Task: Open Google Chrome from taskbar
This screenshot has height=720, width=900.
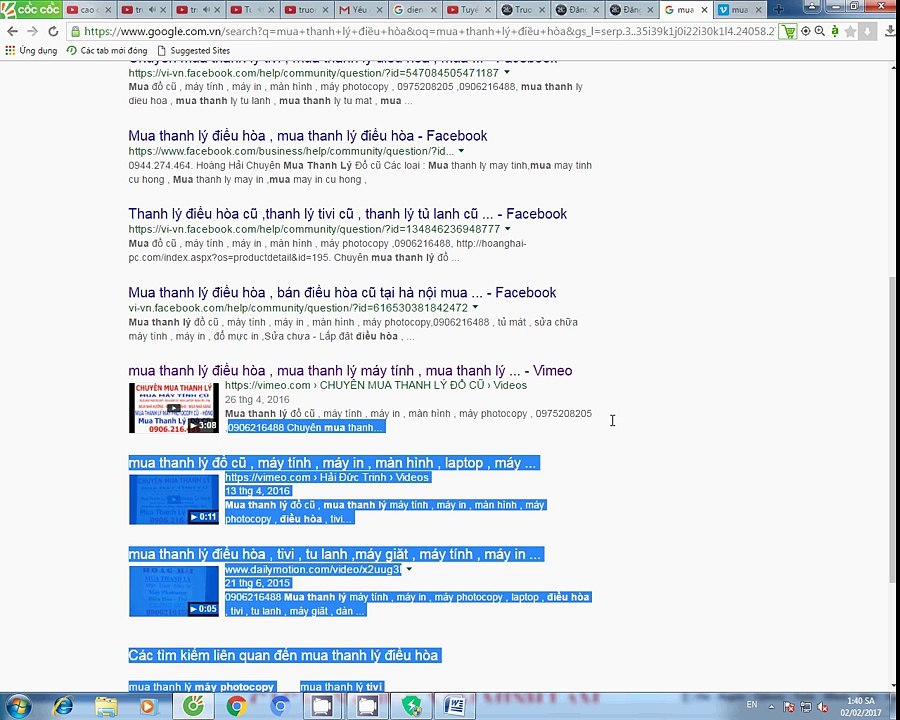Action: click(x=236, y=706)
